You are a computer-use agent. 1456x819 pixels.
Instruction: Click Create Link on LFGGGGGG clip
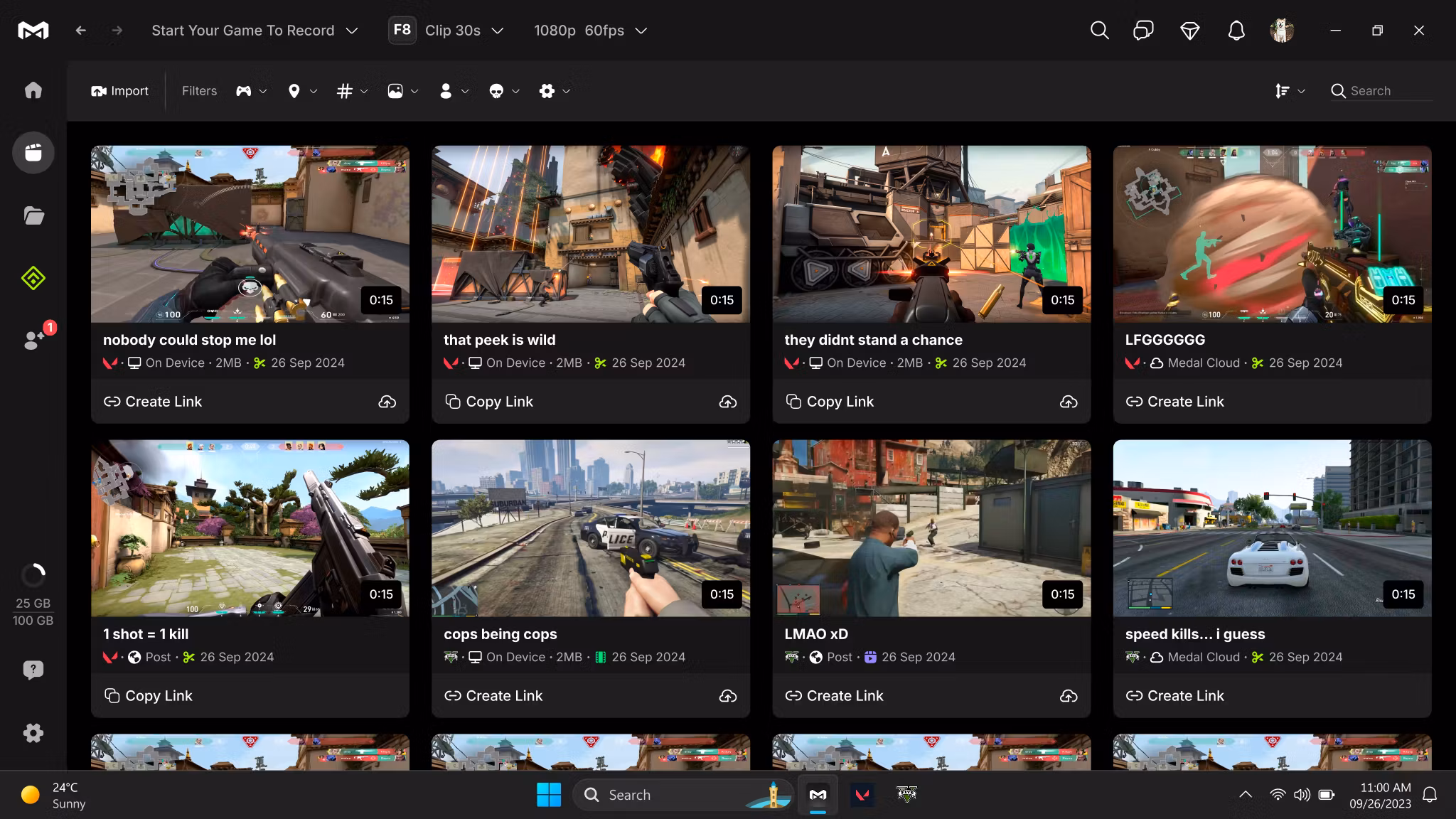1175,402
